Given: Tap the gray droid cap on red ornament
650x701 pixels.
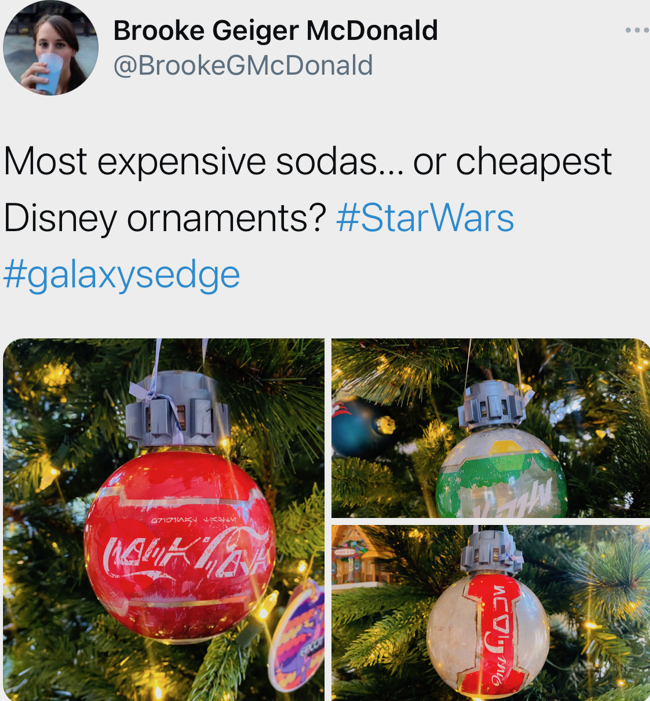Looking at the screenshot, I should [x=177, y=408].
